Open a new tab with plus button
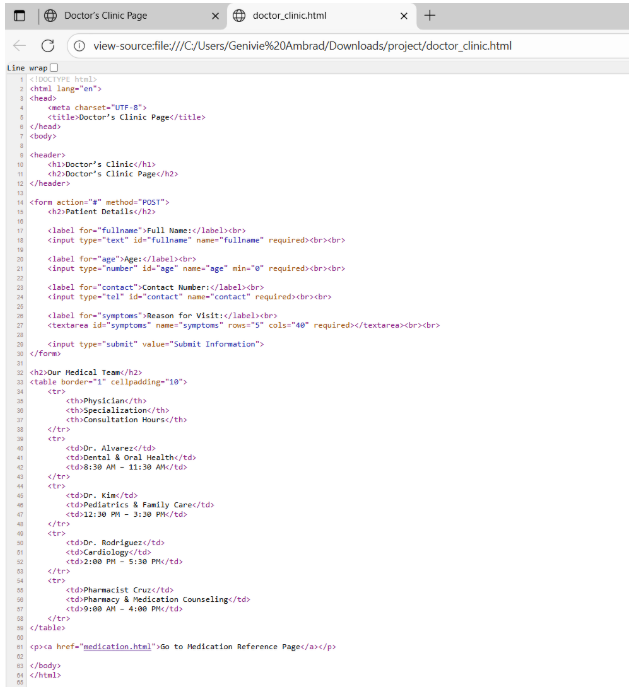The height and width of the screenshot is (694, 640). click(430, 16)
